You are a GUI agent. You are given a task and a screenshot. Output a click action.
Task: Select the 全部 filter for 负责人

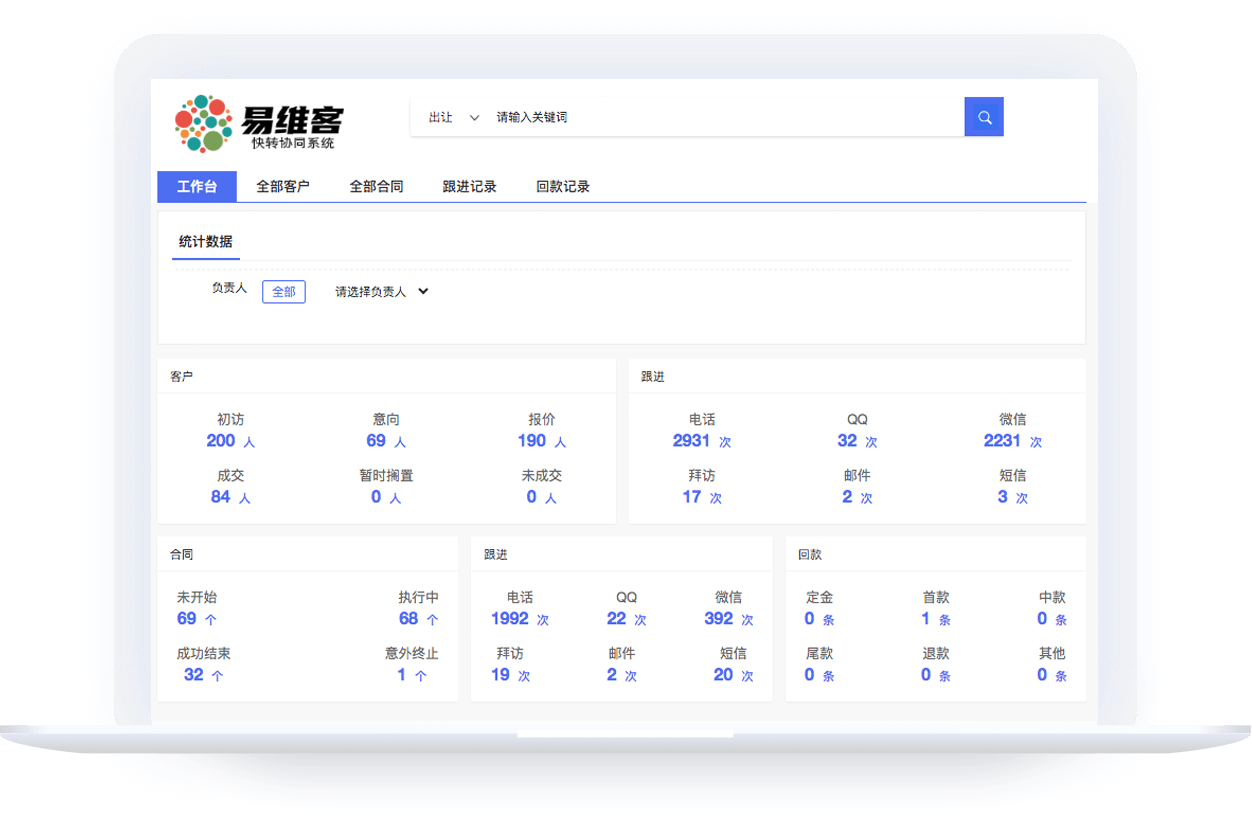point(283,292)
